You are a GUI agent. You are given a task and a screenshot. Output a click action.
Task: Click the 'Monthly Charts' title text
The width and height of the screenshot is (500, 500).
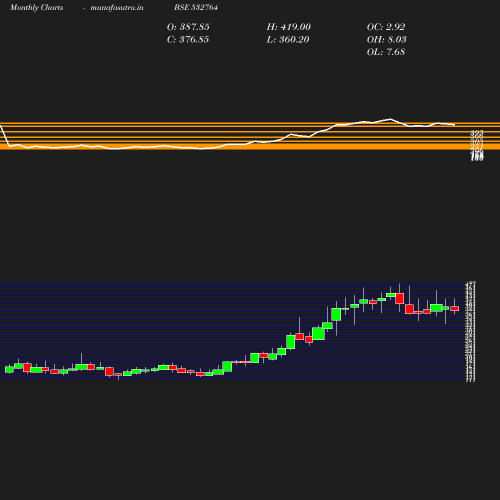(x=37, y=7)
